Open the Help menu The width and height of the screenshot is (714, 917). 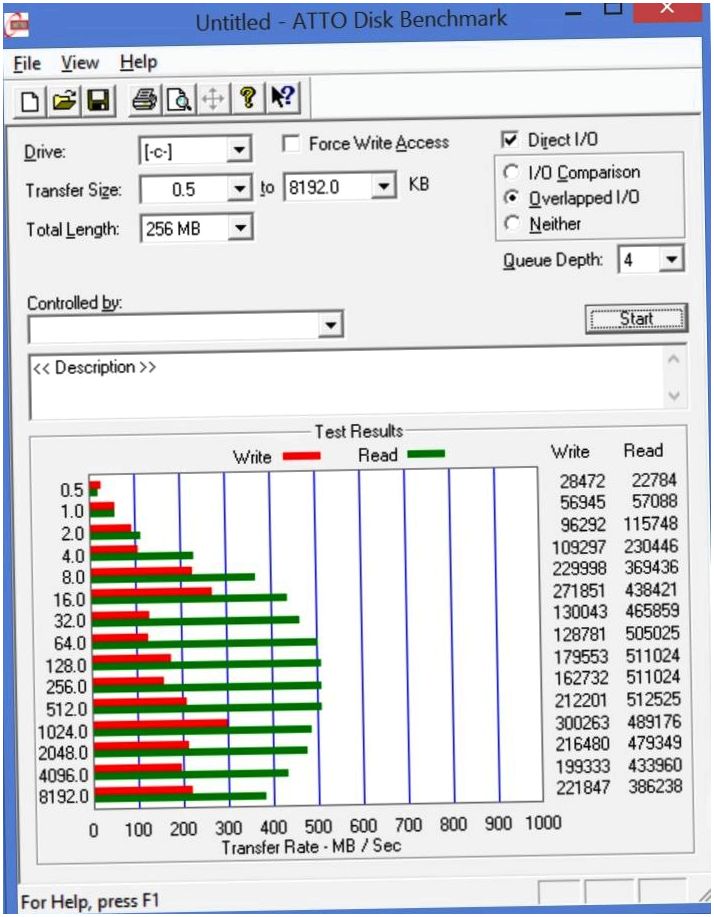click(x=139, y=61)
